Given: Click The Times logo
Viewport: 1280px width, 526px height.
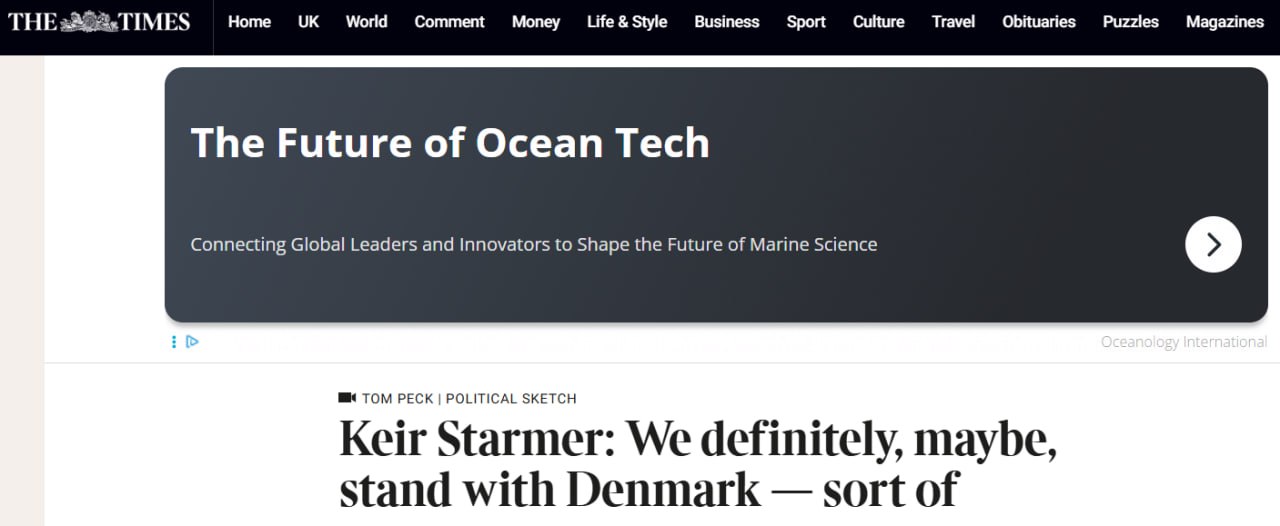Looking at the screenshot, I should [x=99, y=21].
